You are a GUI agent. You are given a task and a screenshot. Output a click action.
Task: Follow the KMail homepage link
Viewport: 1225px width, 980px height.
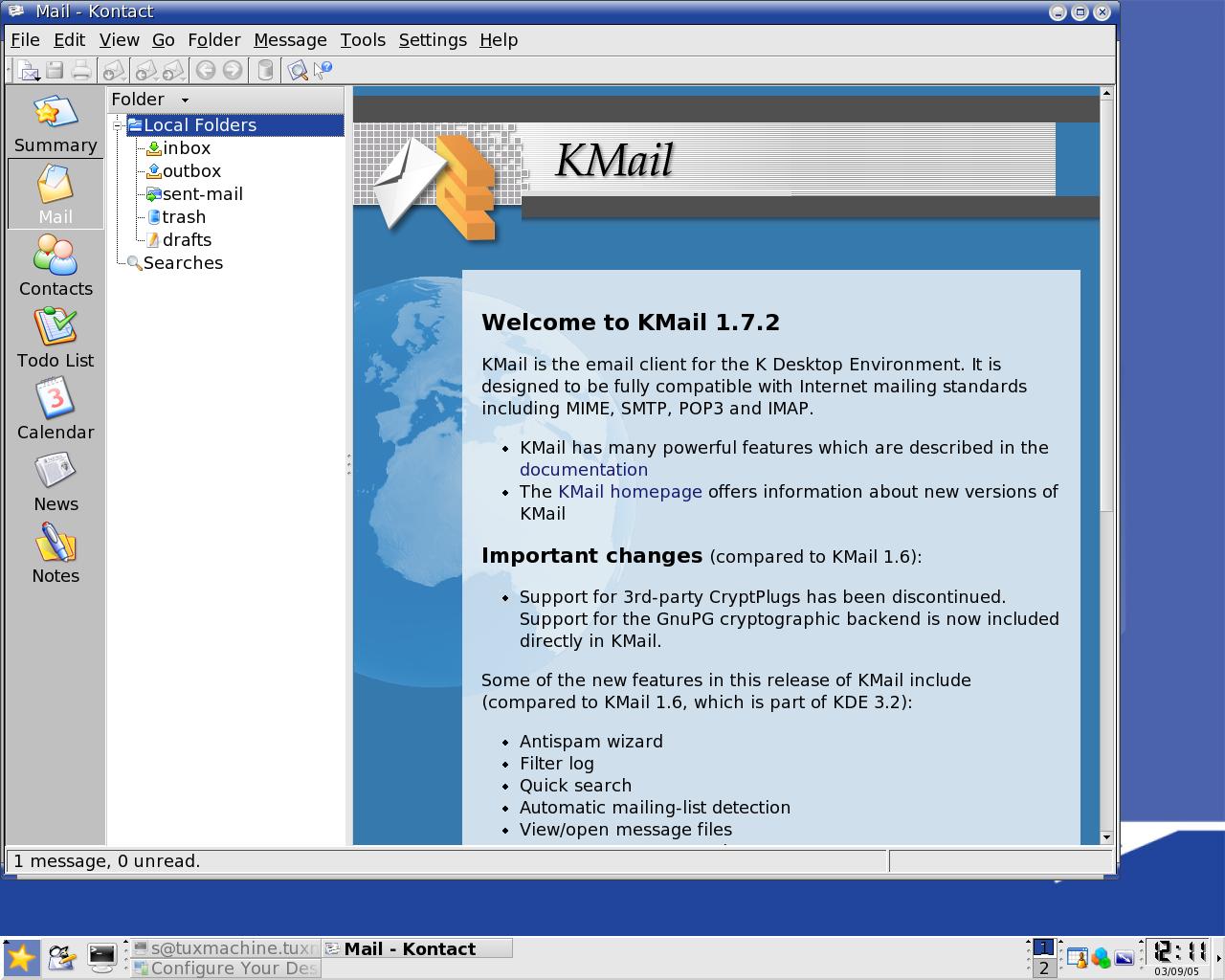(630, 492)
